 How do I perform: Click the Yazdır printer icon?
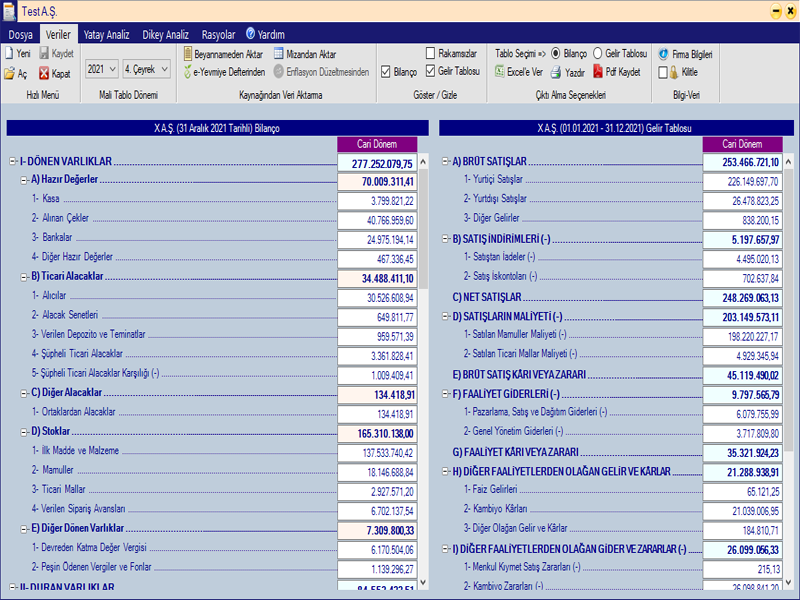(556, 72)
